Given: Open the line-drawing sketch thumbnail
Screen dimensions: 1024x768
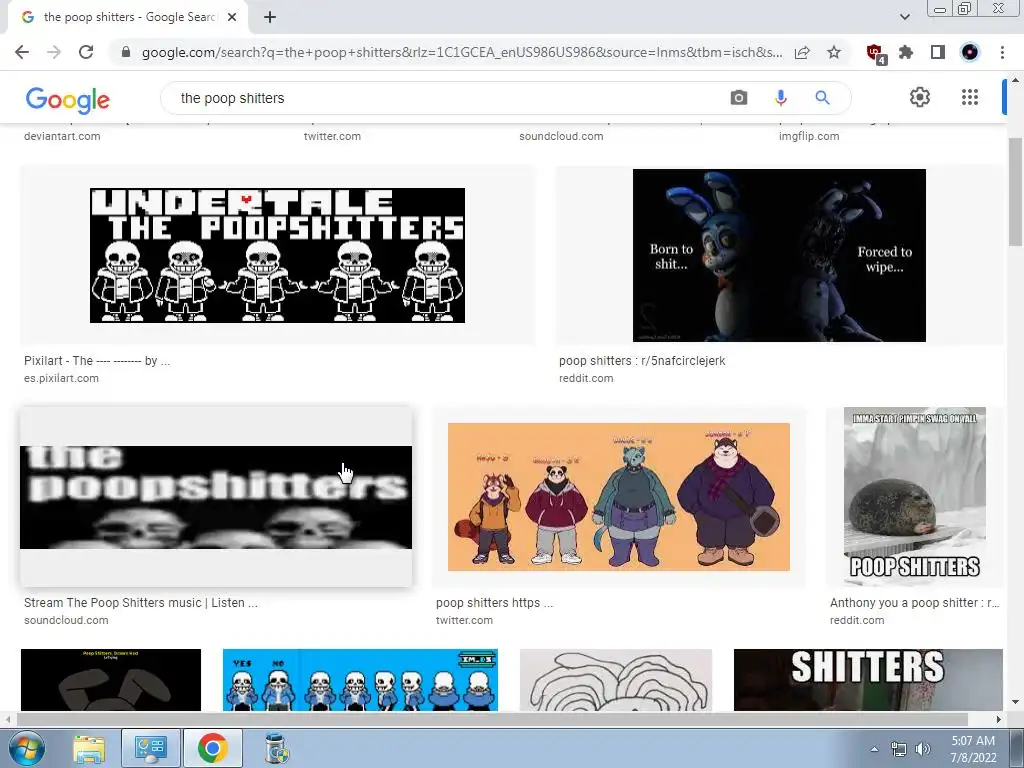Looking at the screenshot, I should pos(616,680).
